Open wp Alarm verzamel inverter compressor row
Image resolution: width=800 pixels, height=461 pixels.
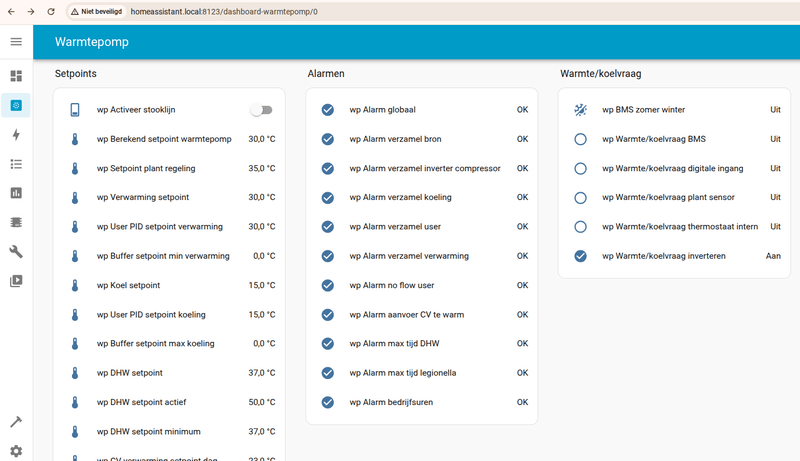point(422,168)
